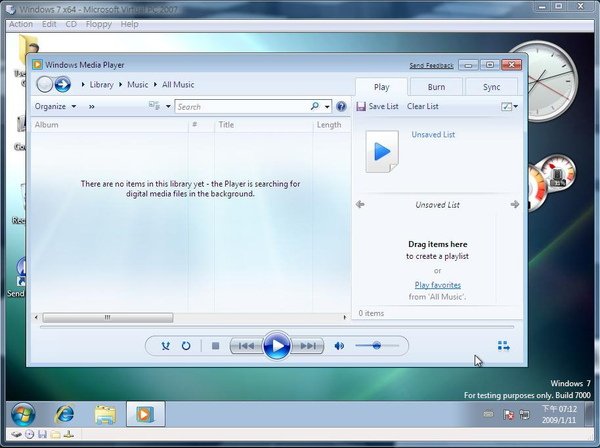600x448 pixels.
Task: Skip to the next track
Action: tap(308, 346)
